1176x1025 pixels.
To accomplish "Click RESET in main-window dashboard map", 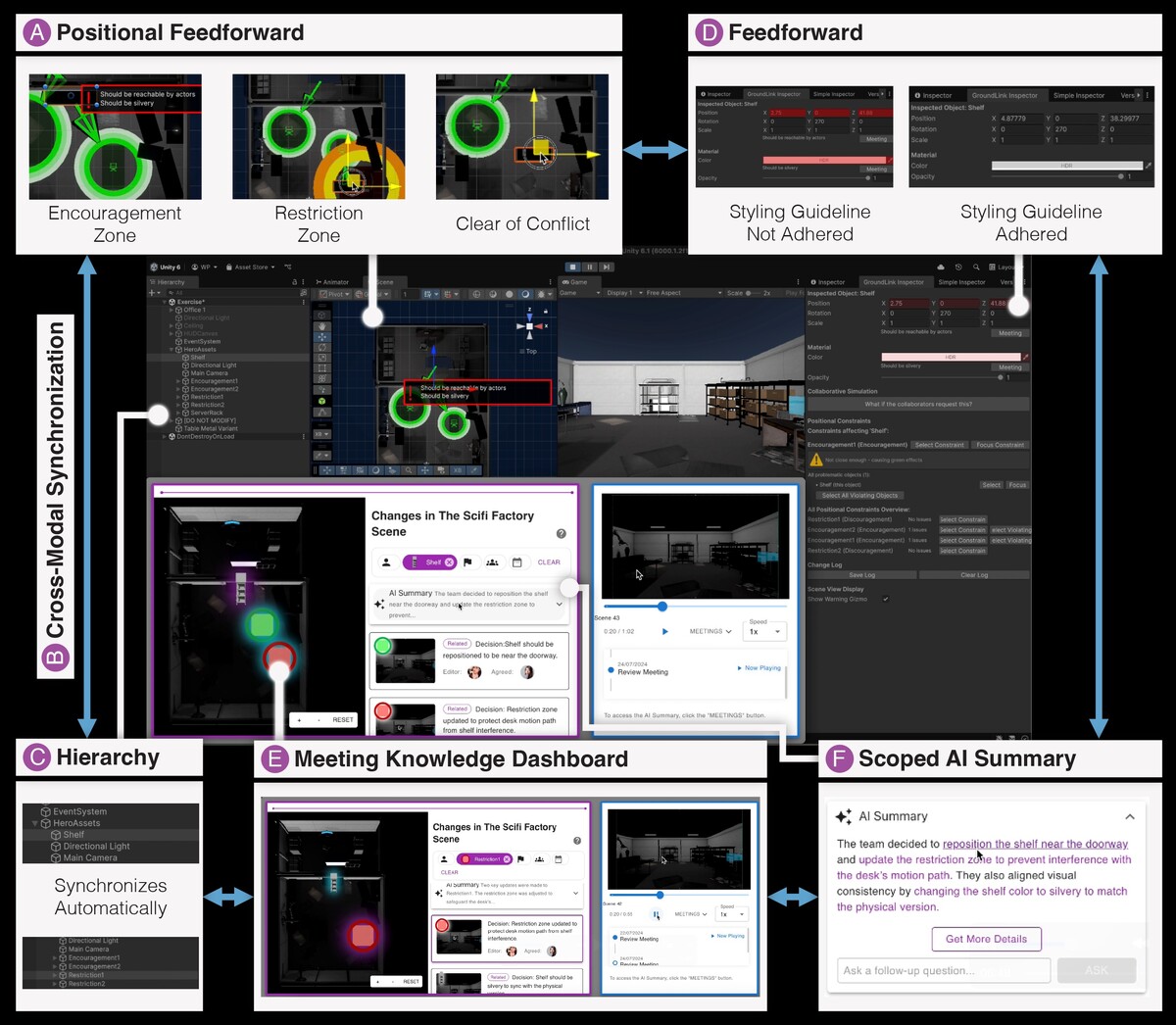I will [343, 720].
